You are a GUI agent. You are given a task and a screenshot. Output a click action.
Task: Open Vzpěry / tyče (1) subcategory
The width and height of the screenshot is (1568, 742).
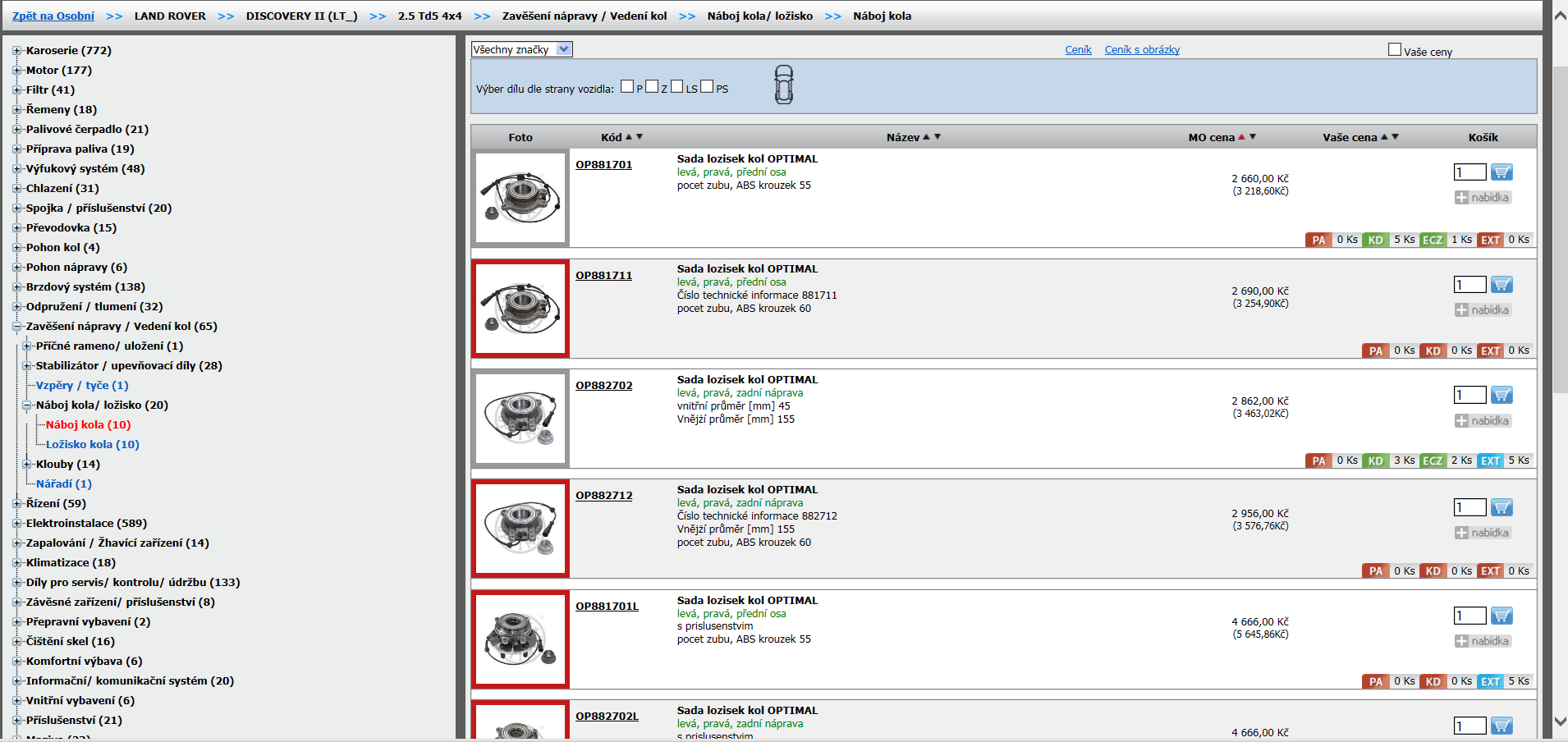coord(82,386)
